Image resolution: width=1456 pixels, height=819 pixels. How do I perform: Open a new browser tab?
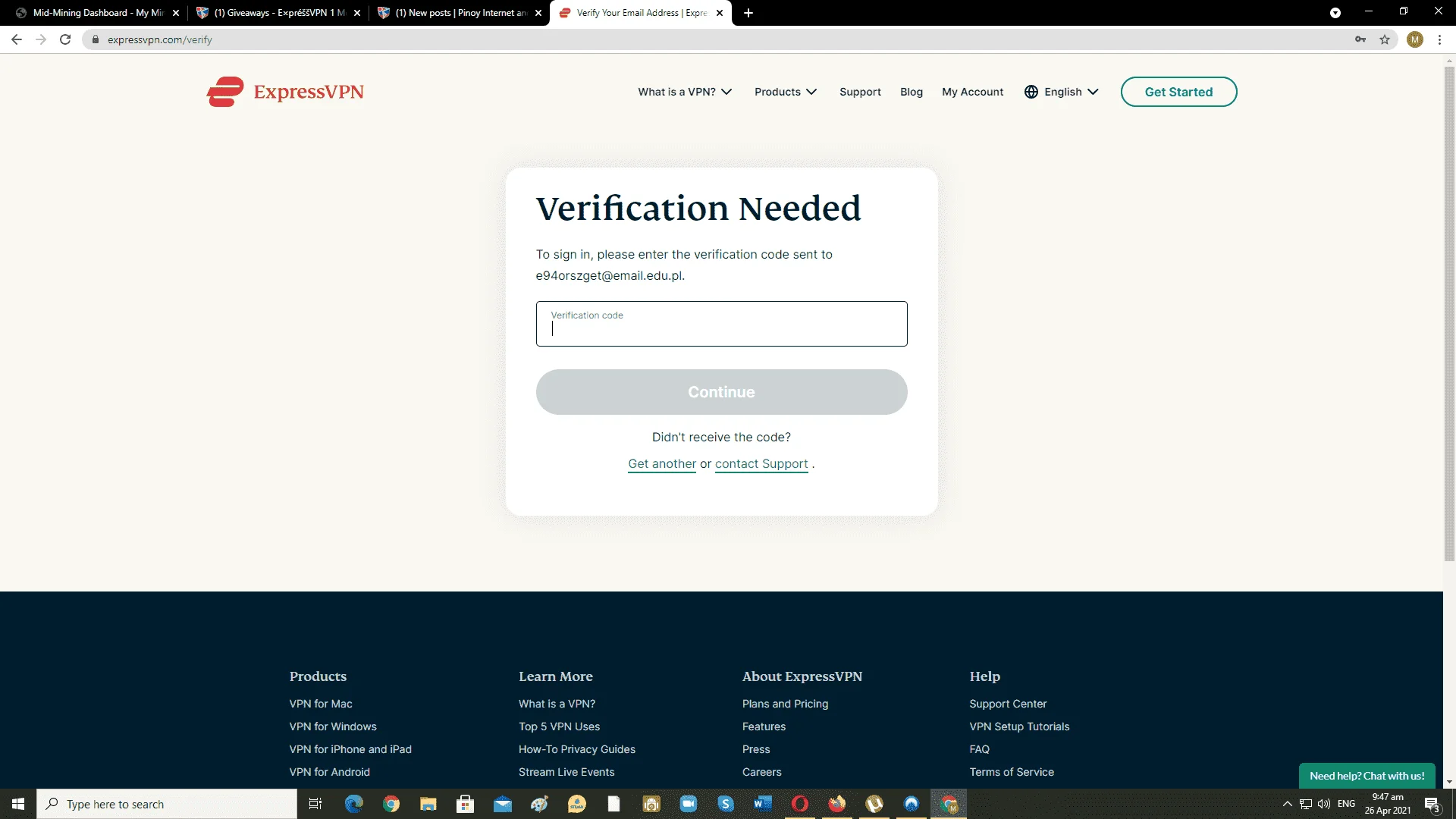[x=748, y=13]
